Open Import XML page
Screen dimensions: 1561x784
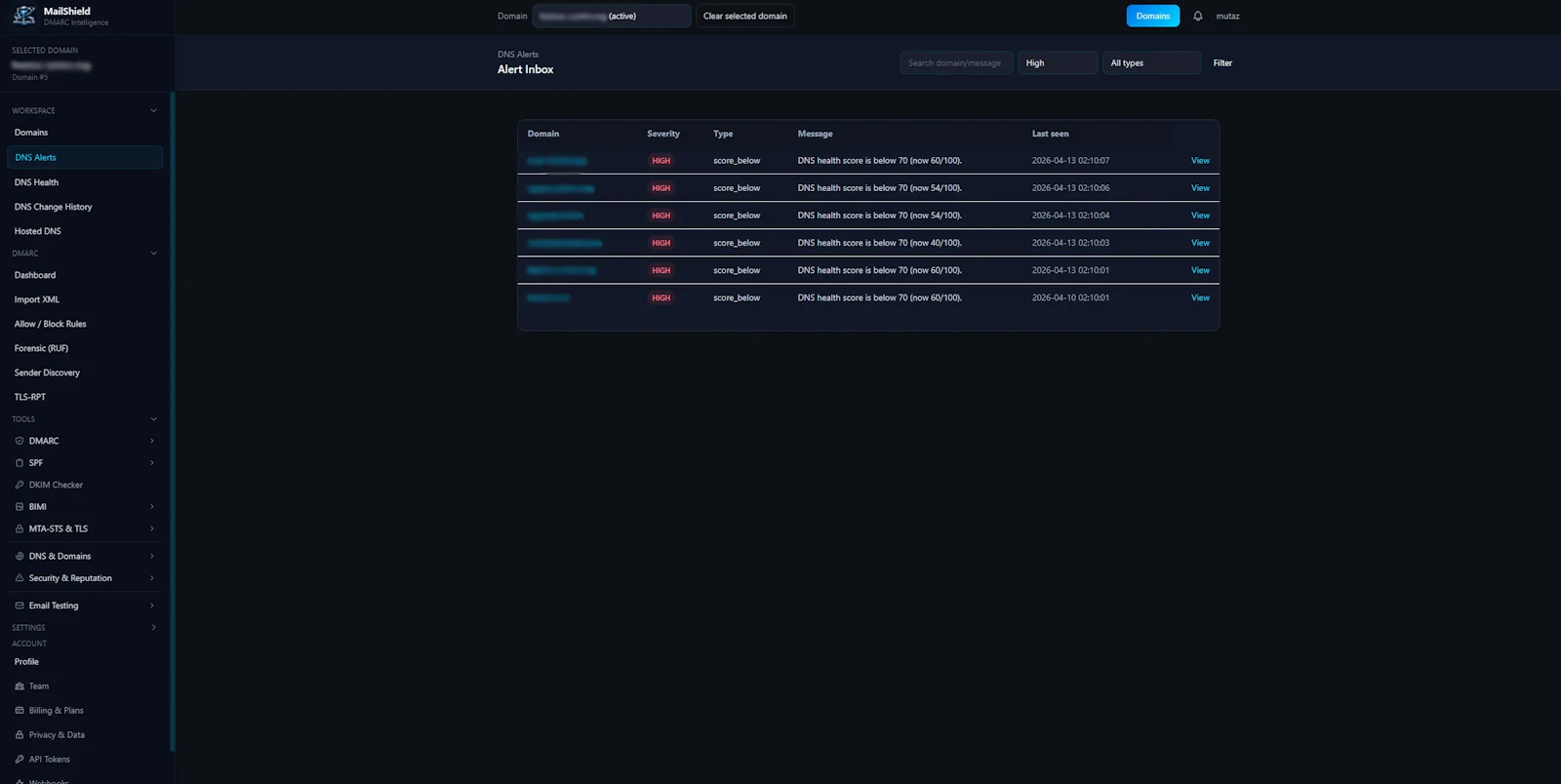point(85,299)
